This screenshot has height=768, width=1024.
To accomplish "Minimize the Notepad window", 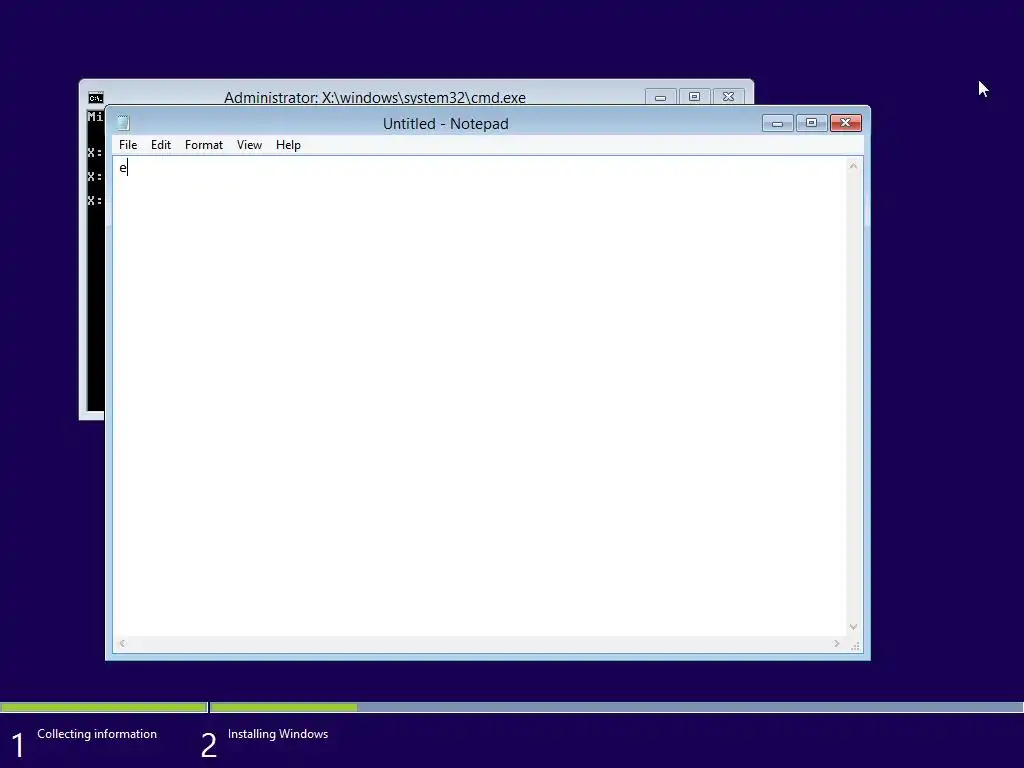I will point(777,123).
